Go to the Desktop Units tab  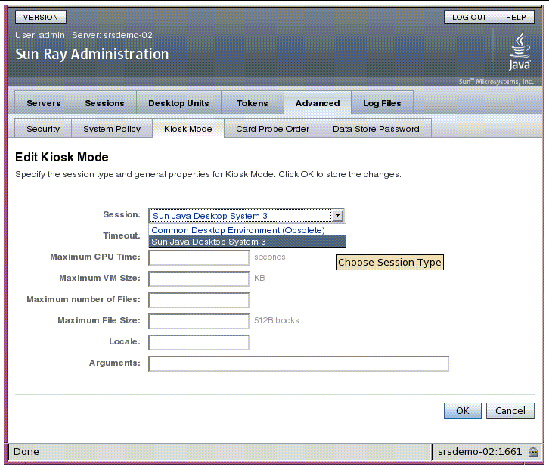[179, 103]
